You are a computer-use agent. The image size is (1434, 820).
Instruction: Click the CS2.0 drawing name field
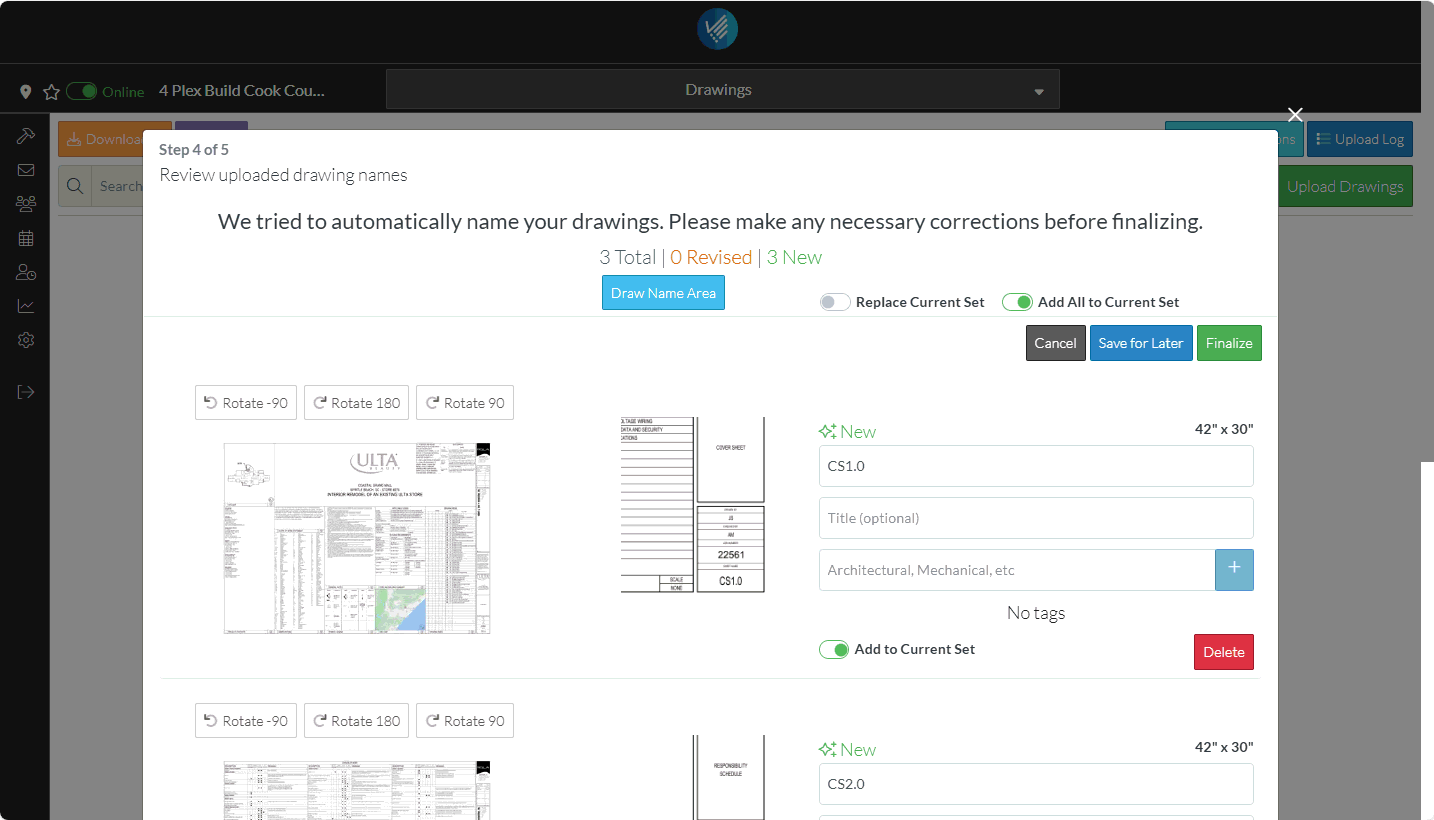[1036, 784]
